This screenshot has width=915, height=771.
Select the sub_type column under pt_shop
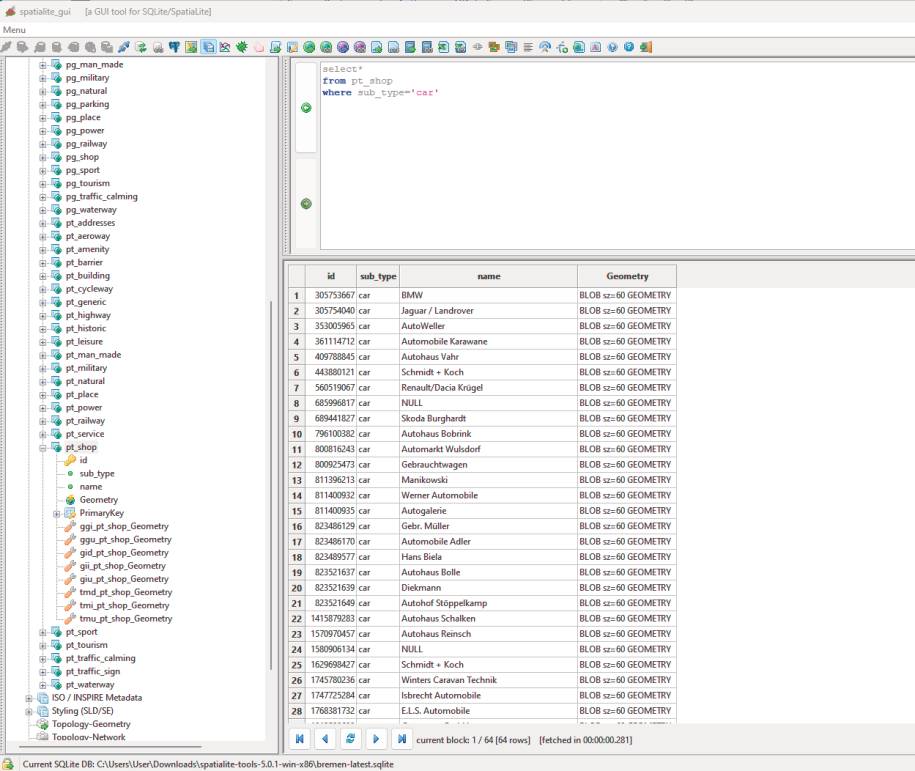(97, 473)
